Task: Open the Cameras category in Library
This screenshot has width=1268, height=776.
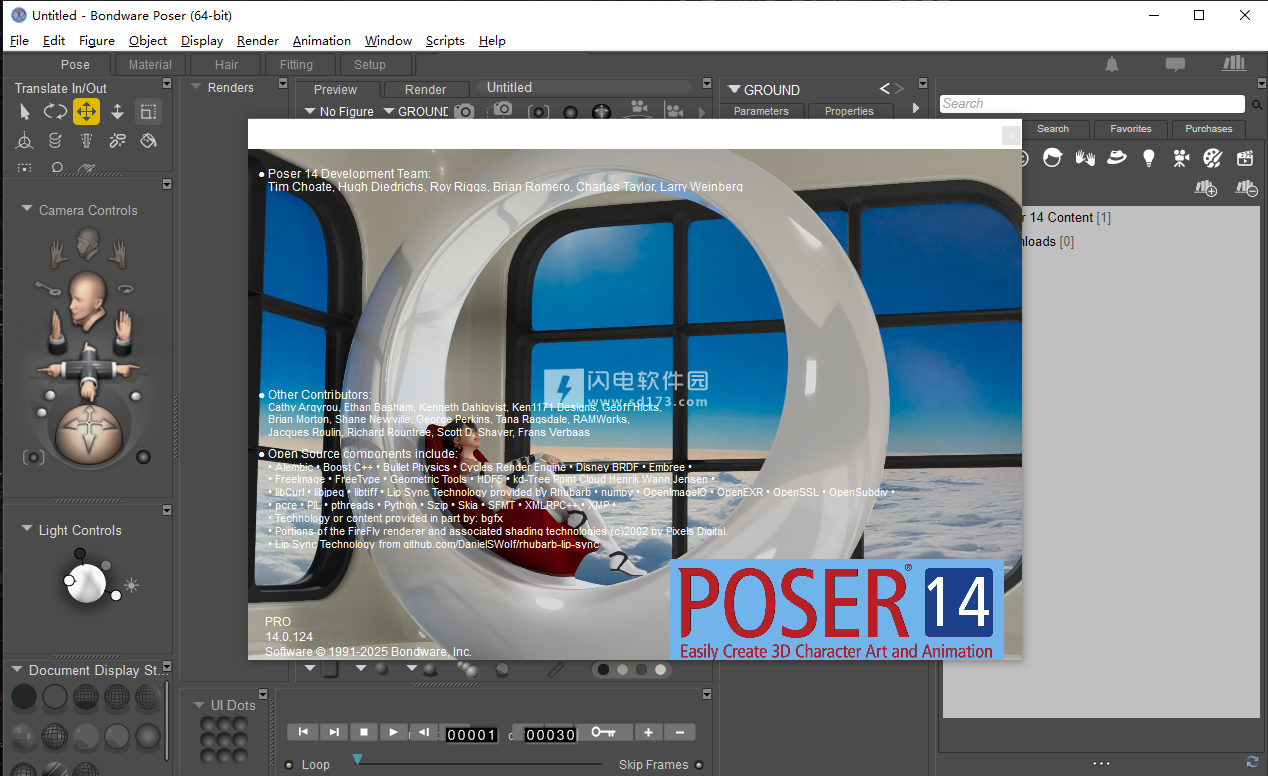Action: coord(1181,158)
